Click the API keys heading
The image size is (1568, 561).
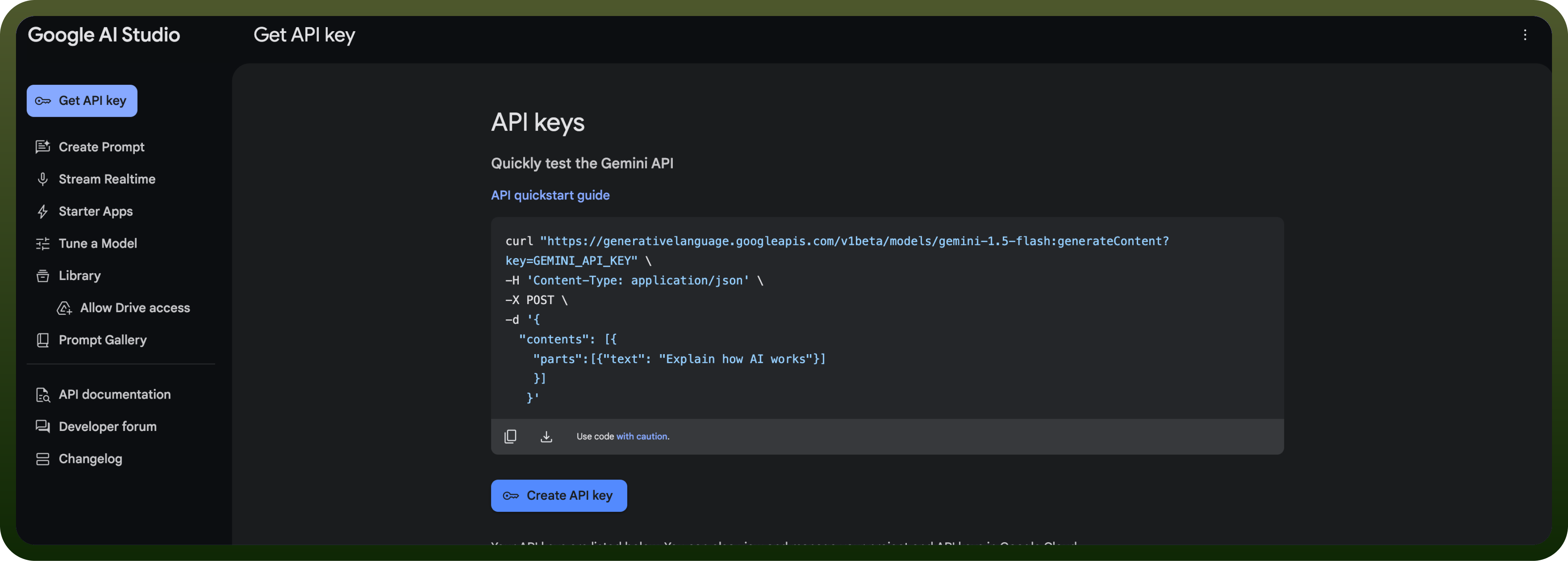click(x=538, y=122)
